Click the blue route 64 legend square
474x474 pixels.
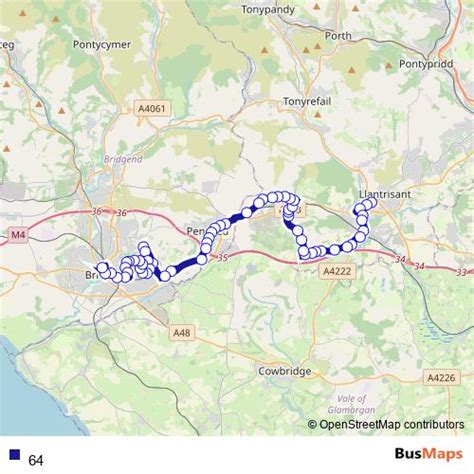15,455
